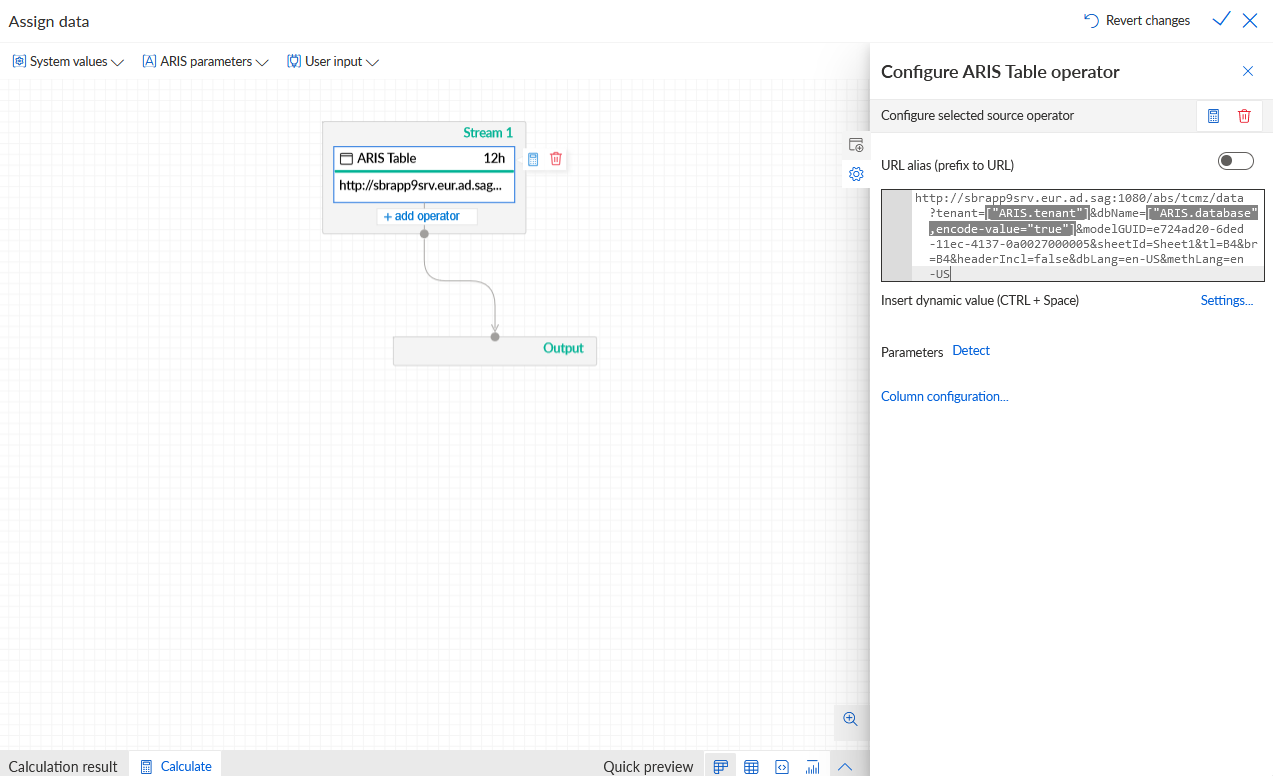Viewport: 1273px width, 776px height.
Task: Select the grid table Quick preview icon
Action: [751, 767]
